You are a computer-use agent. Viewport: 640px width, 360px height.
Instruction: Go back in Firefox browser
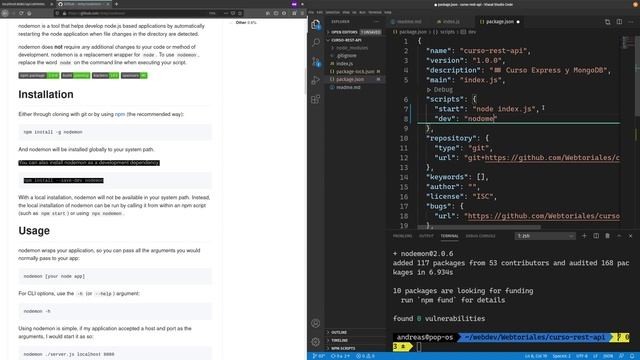tap(5, 13)
